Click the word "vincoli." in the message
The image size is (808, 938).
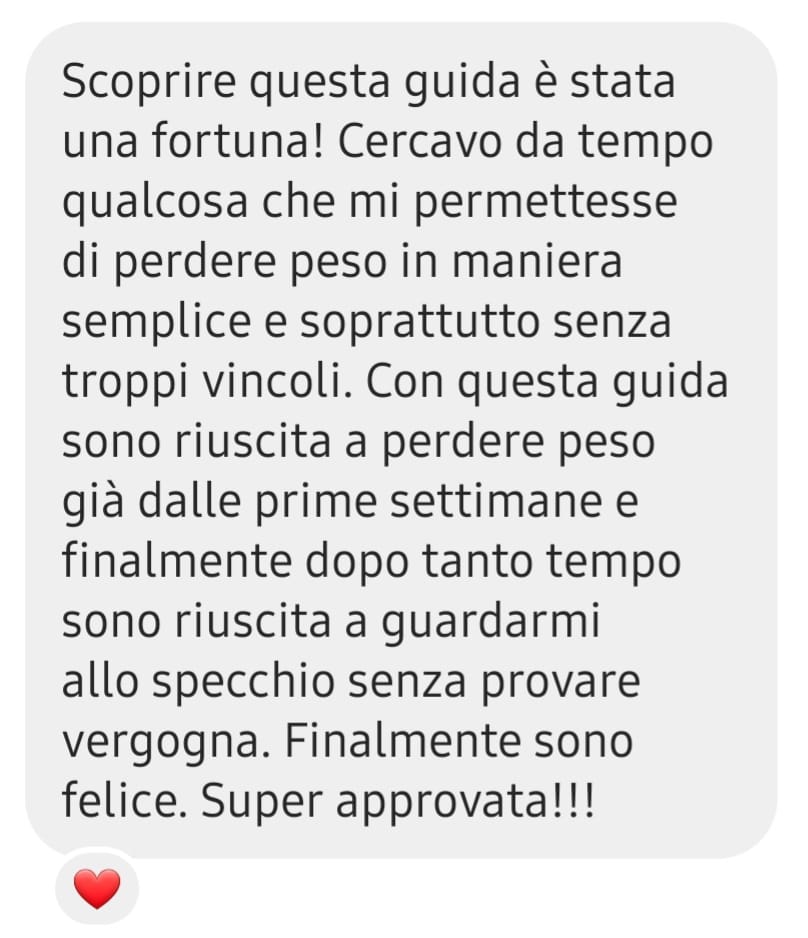point(277,381)
